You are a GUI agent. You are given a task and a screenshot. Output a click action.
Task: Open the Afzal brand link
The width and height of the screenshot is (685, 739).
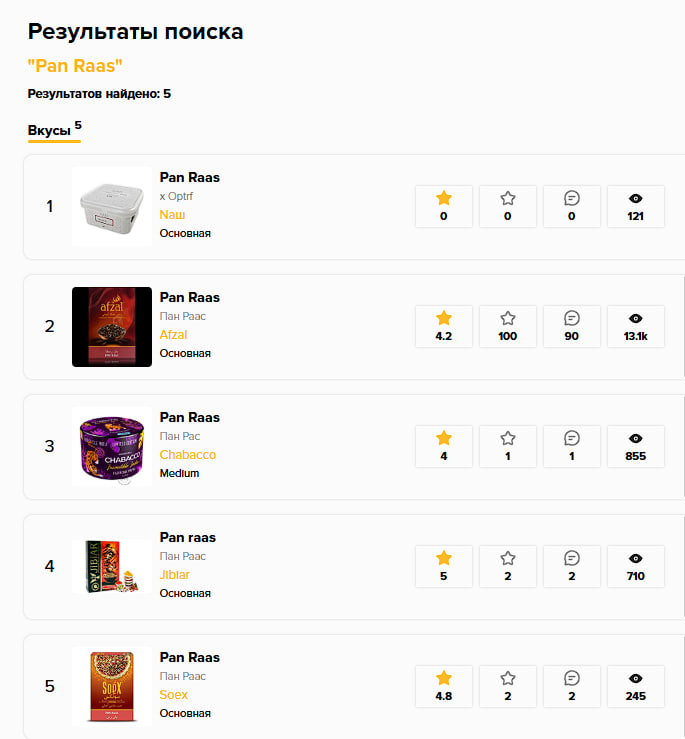(173, 335)
